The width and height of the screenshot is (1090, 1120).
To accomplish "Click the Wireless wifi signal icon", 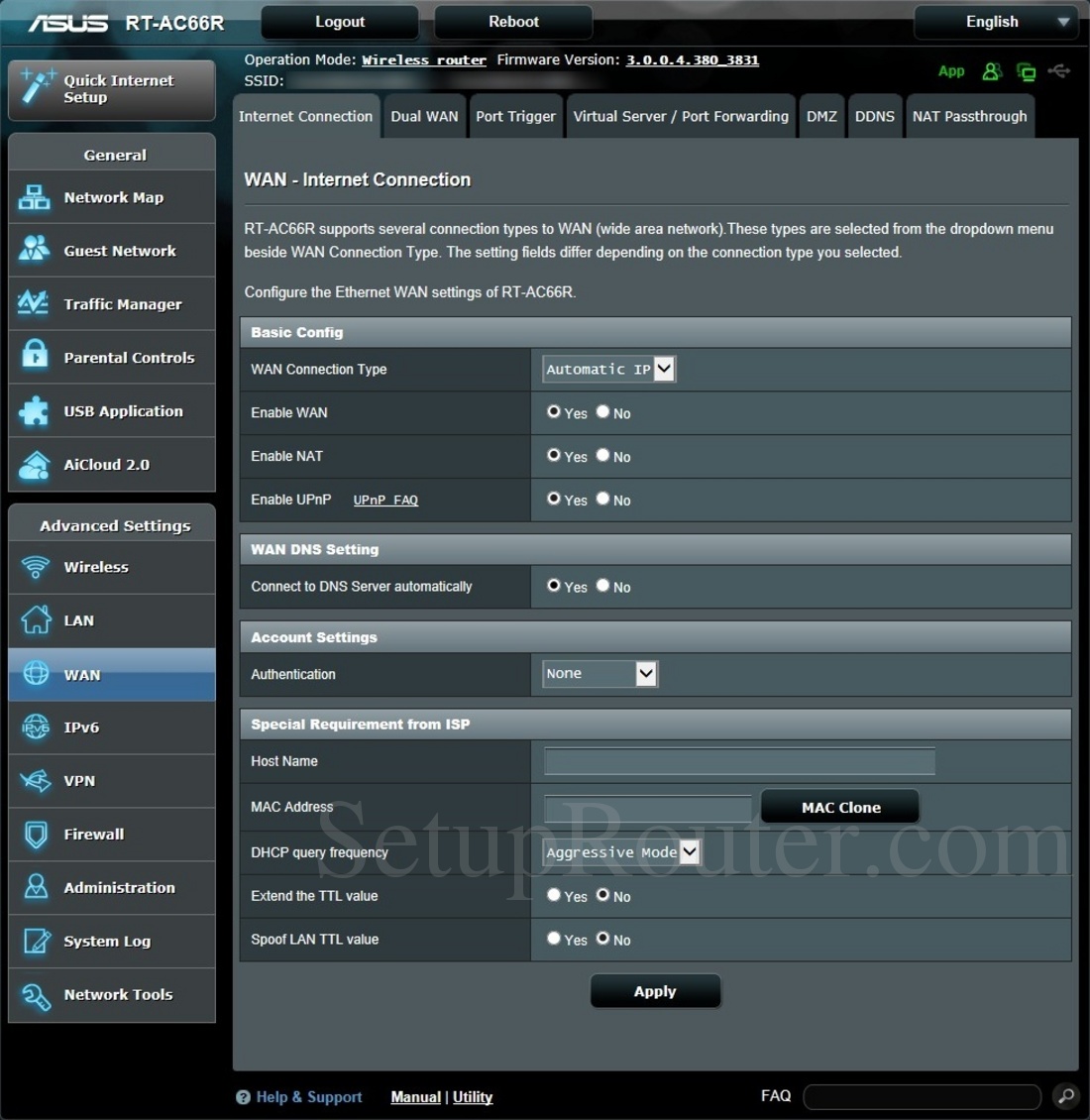I will pos(35,567).
